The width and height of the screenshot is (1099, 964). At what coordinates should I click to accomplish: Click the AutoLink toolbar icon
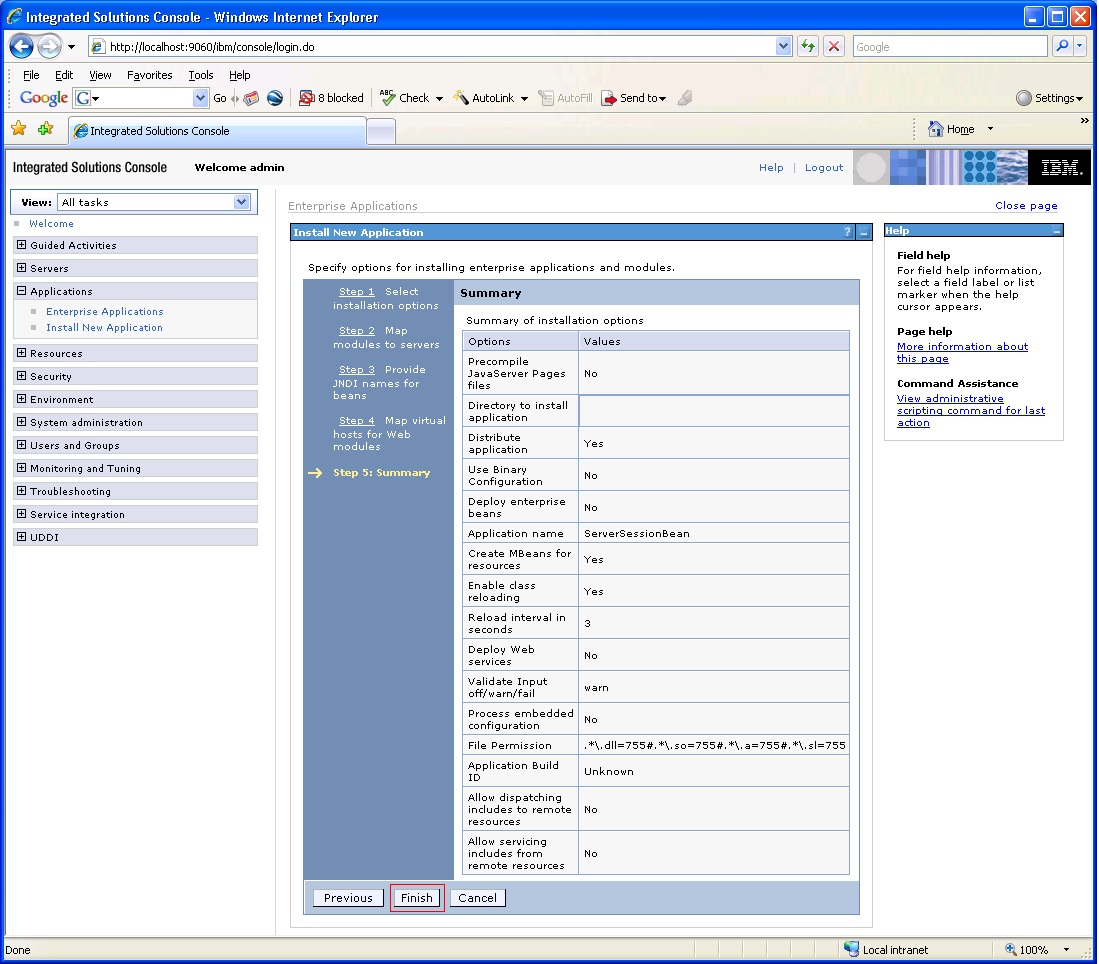point(460,98)
